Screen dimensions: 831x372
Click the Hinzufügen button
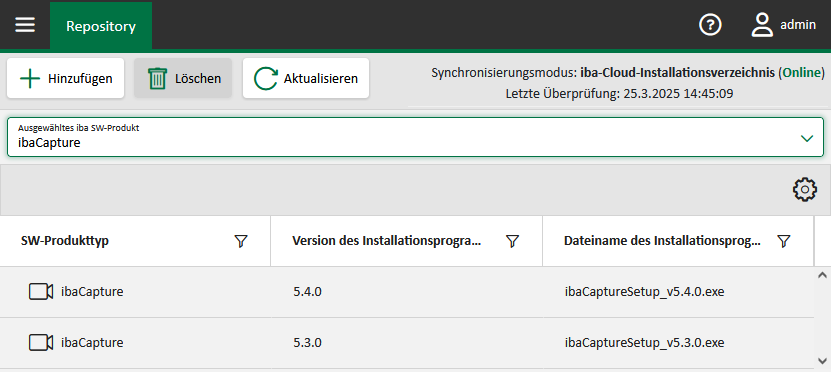tap(66, 78)
